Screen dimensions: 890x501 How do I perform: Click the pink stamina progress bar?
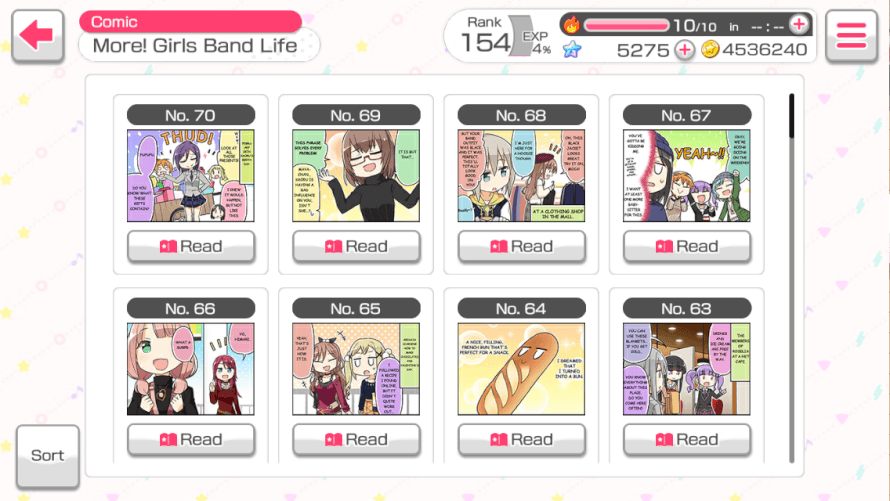tap(627, 25)
